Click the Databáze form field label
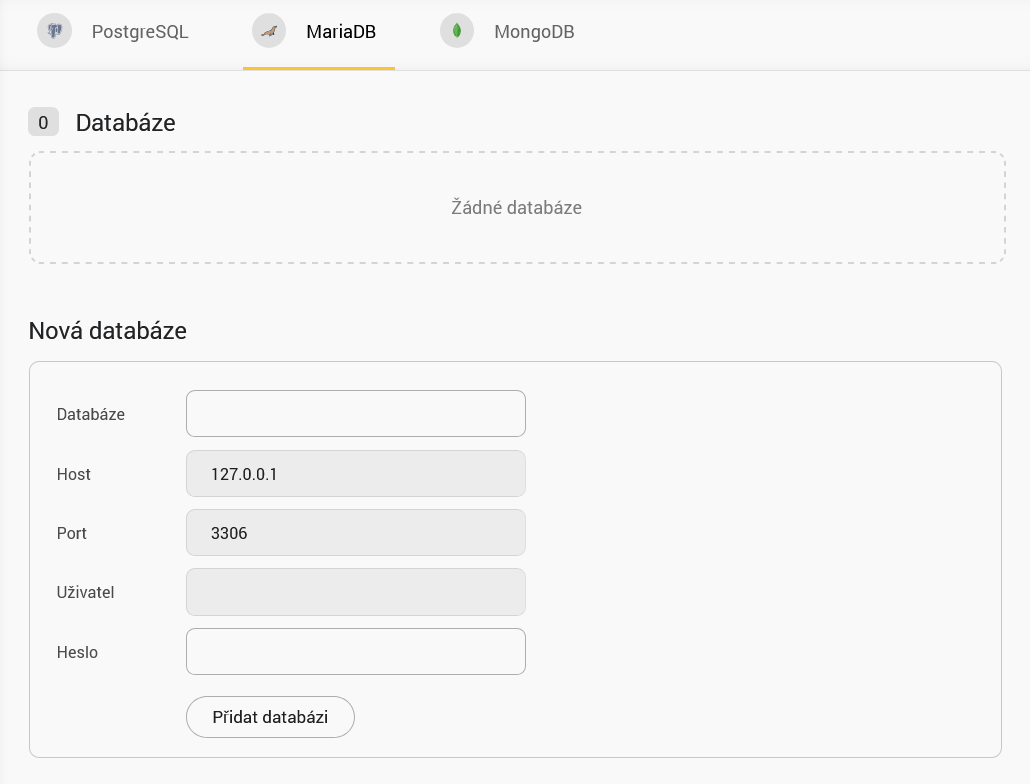Viewport: 1030px width, 784px height. pos(91,414)
